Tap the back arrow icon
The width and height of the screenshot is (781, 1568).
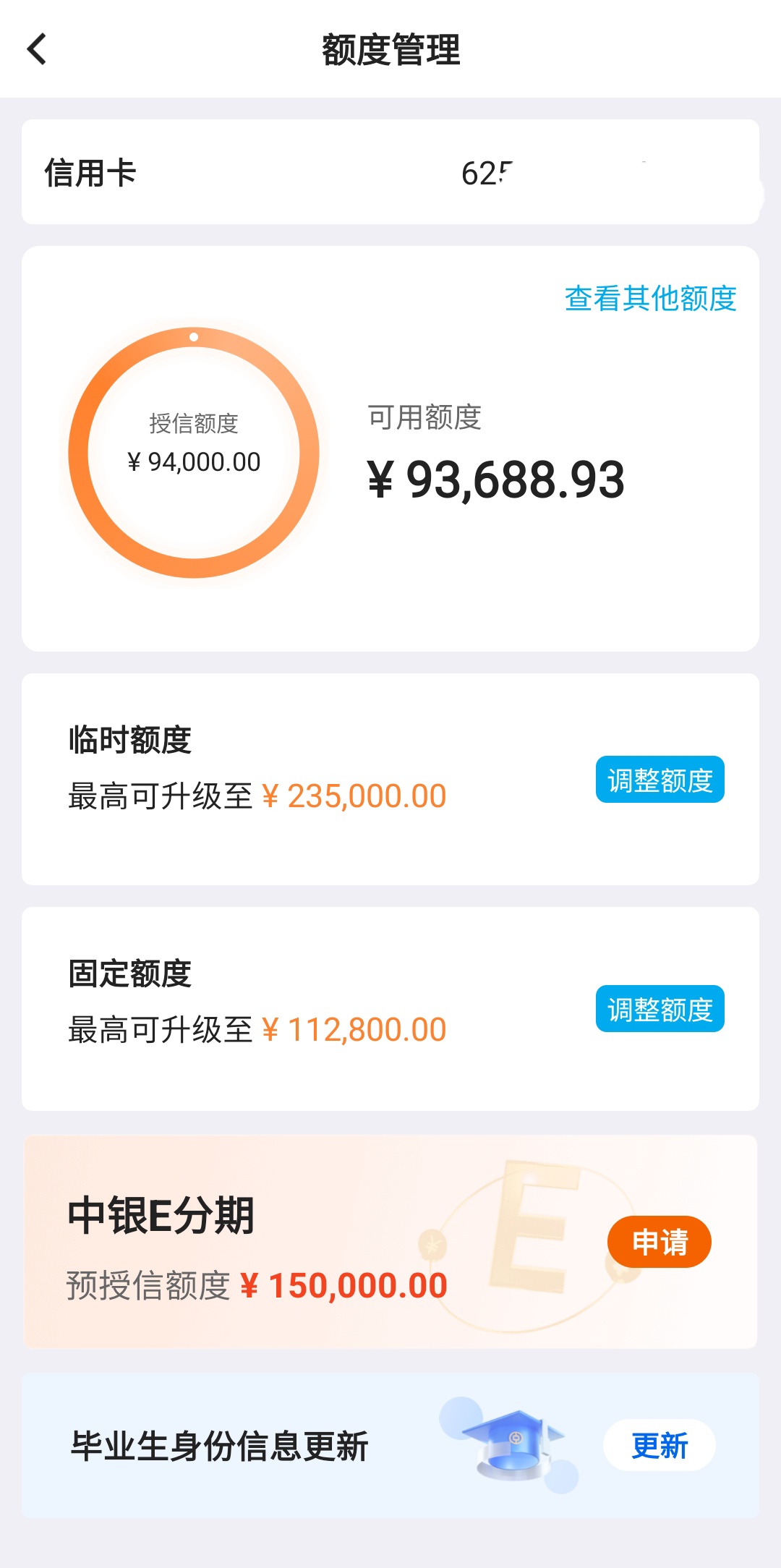click(x=36, y=49)
